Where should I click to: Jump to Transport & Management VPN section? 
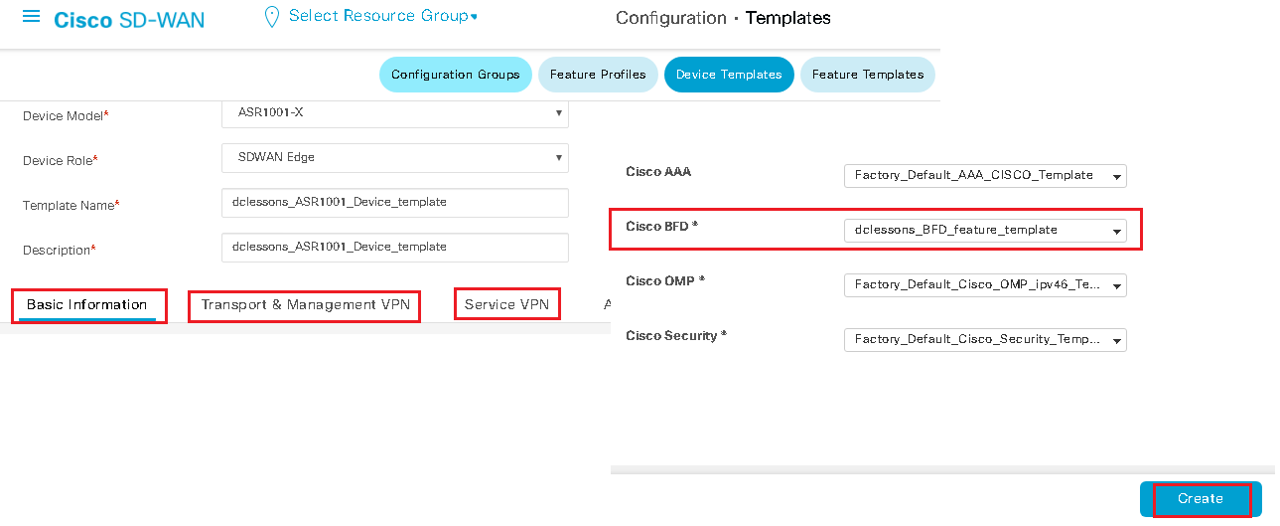pyautogui.click(x=305, y=305)
